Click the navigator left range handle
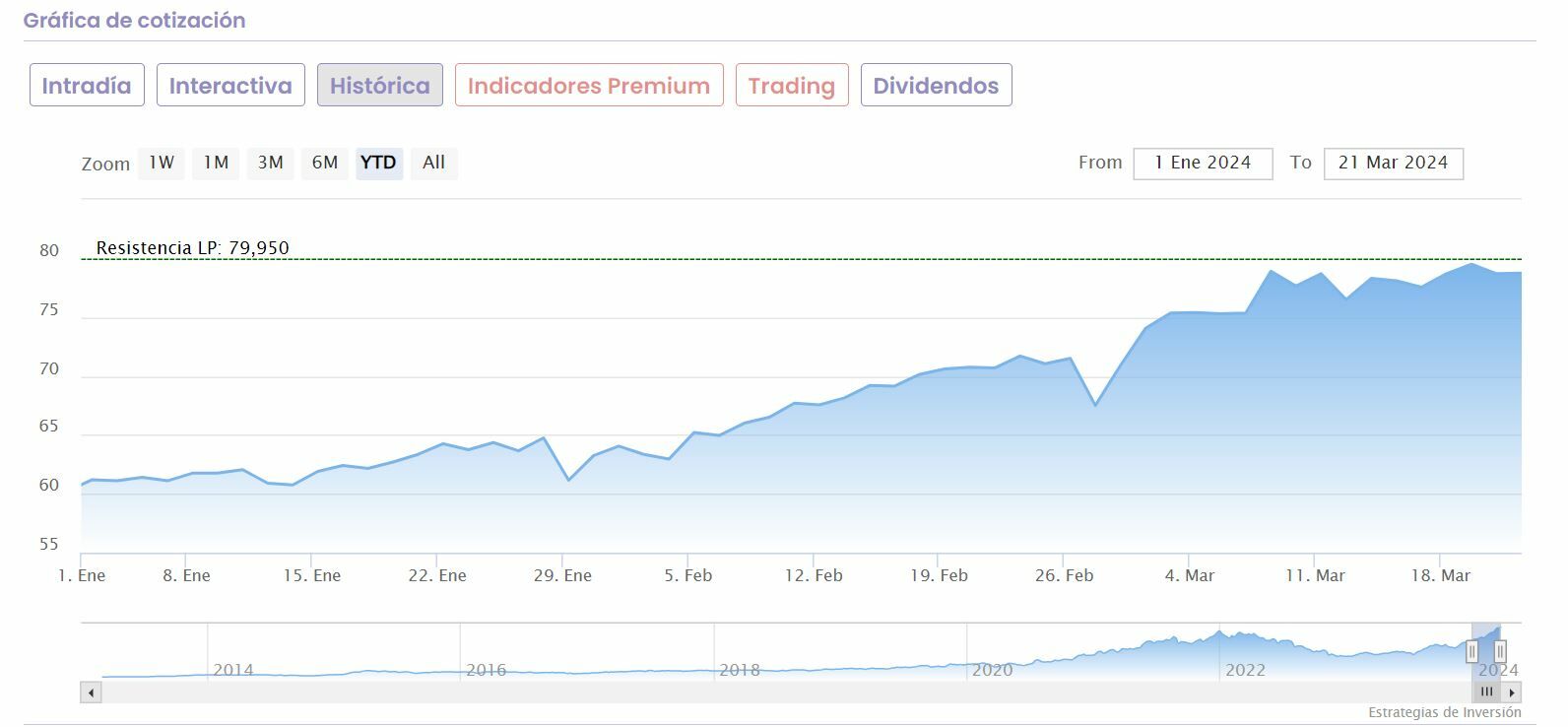Image resolution: width=1568 pixels, height=727 pixels. 1471,651
